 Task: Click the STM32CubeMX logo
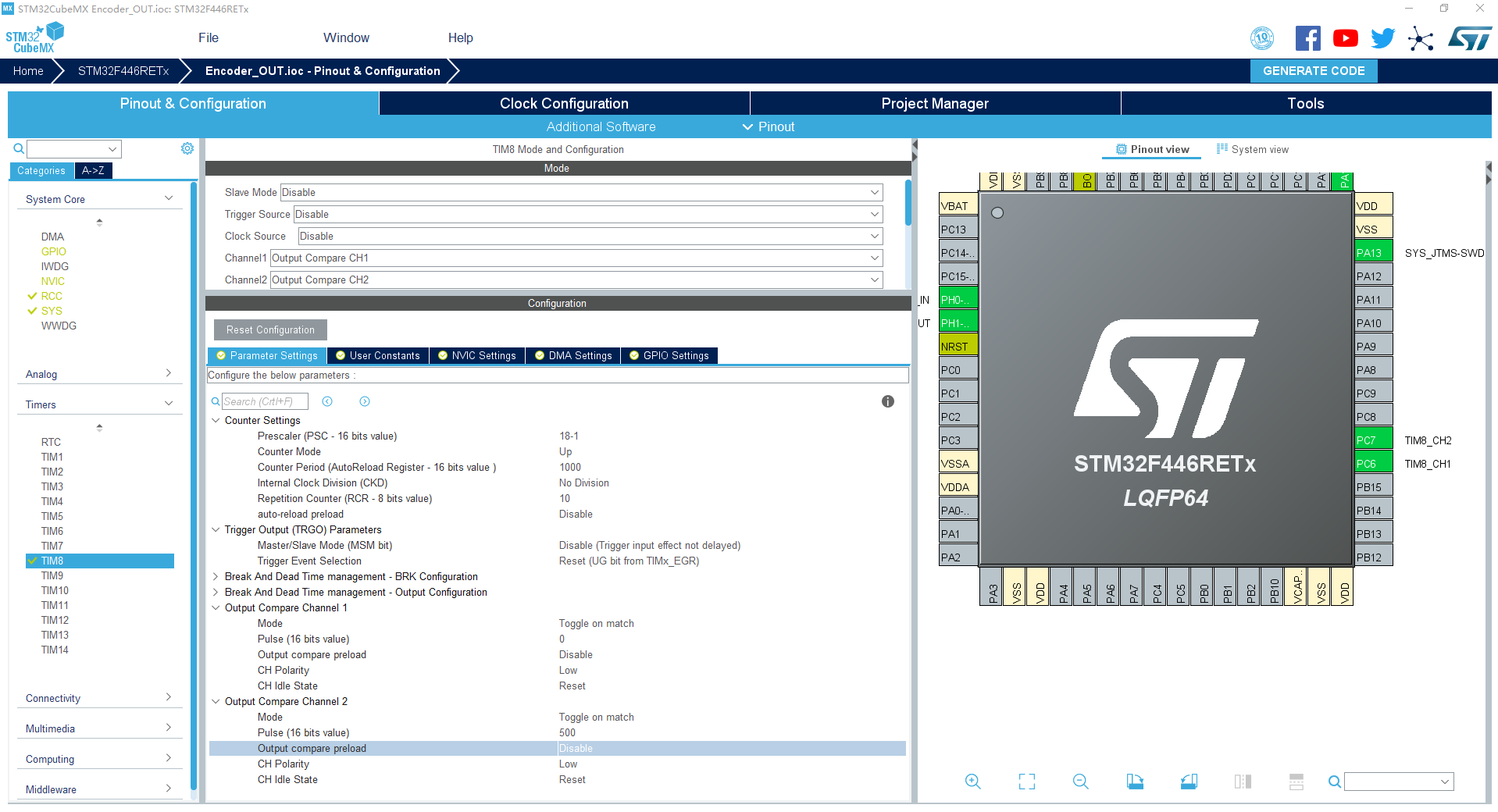35,38
